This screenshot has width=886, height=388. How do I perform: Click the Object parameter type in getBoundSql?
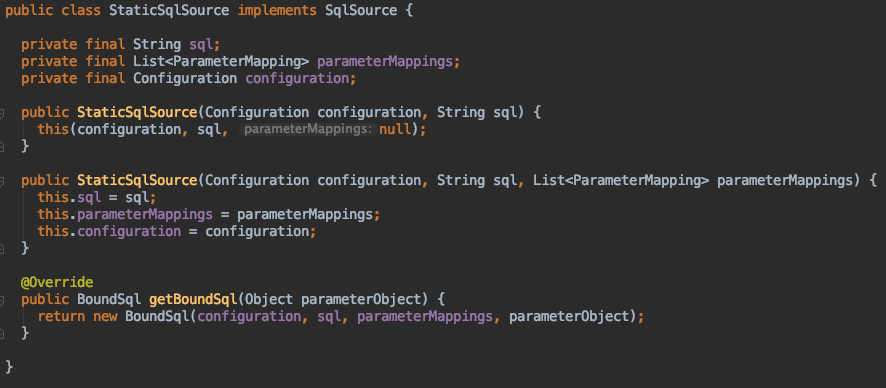pos(269,299)
